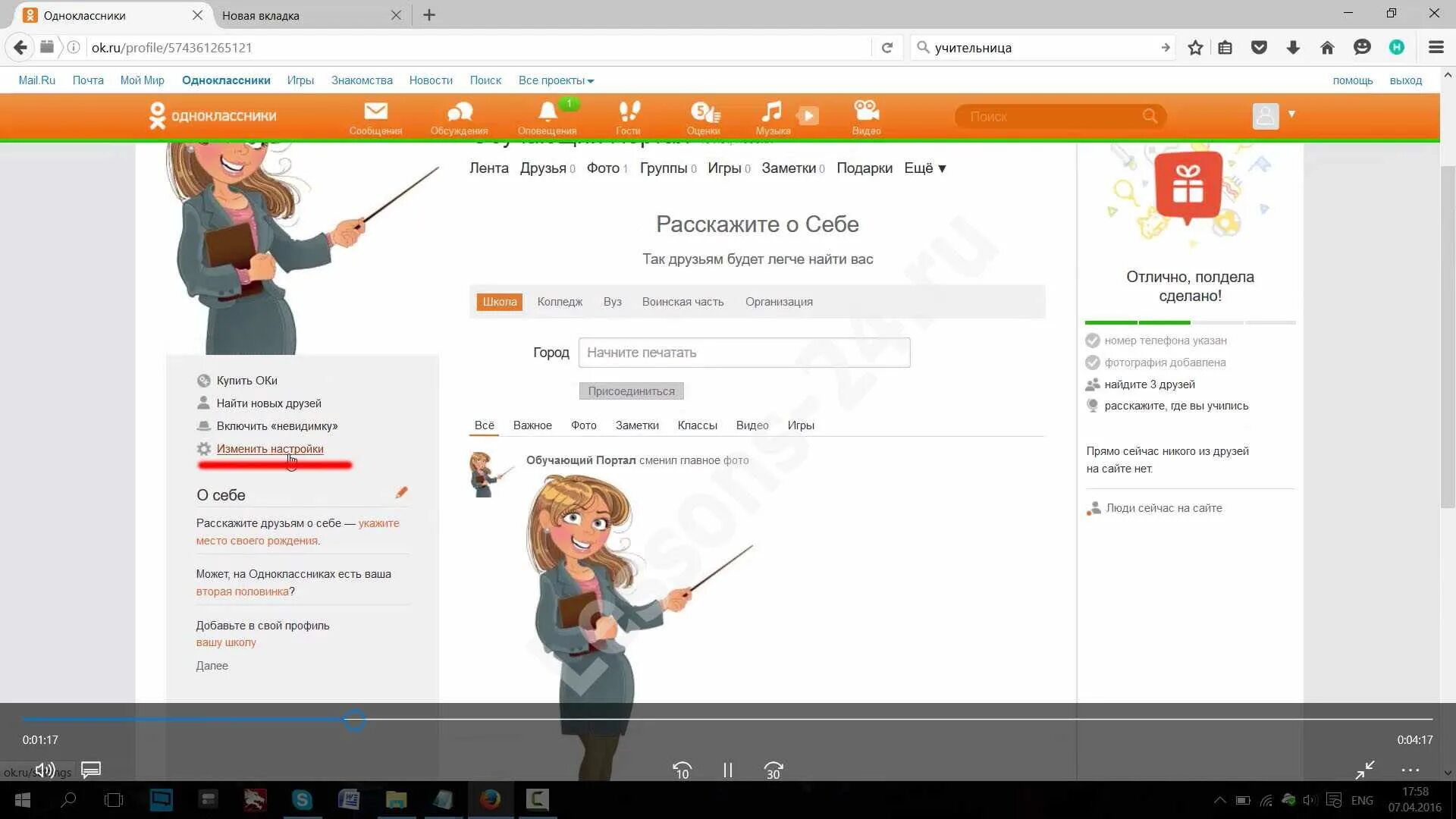1456x819 pixels.
Task: Click Изменить настройки link
Action: (270, 449)
